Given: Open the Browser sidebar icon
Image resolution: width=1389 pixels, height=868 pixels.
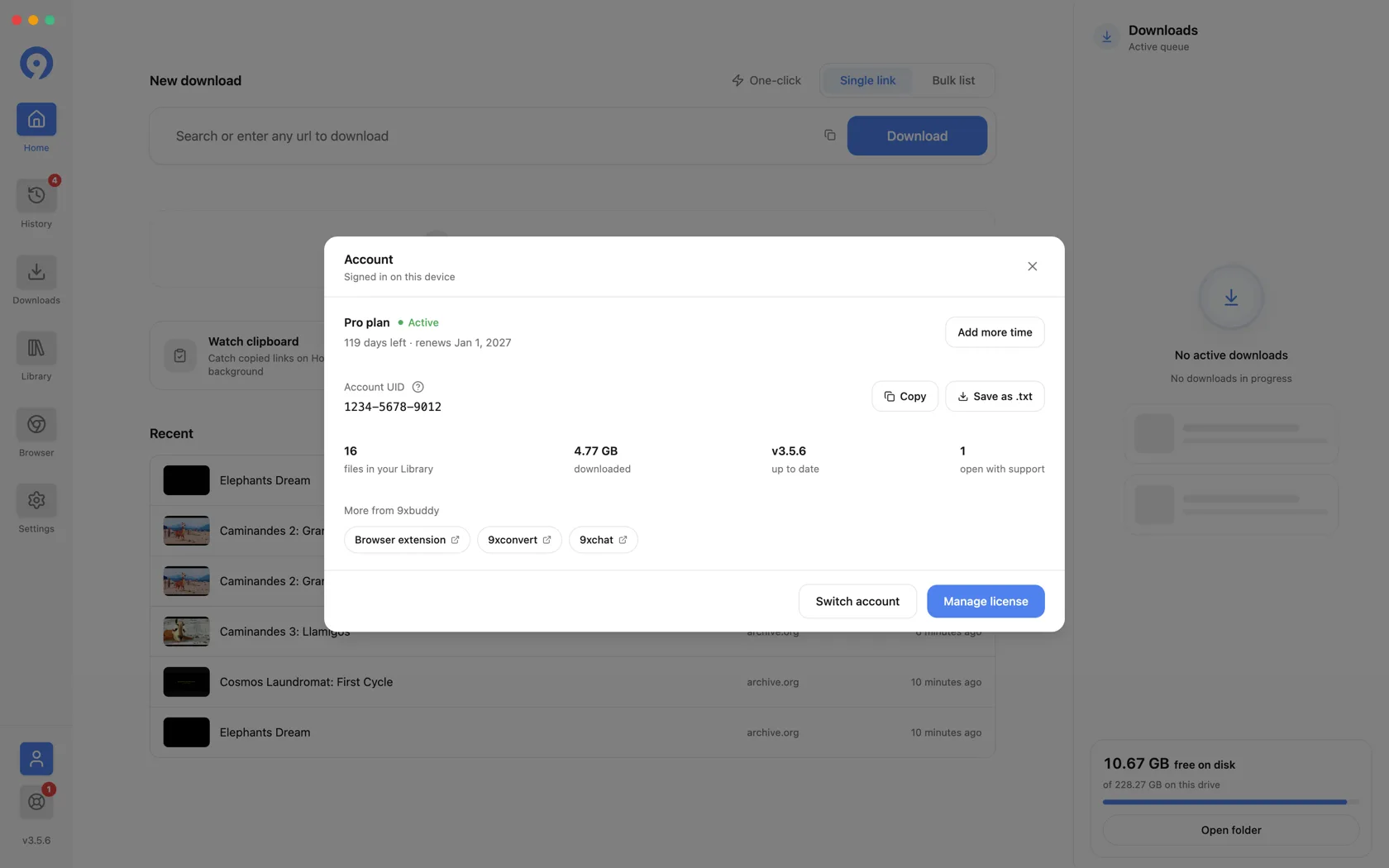Looking at the screenshot, I should pyautogui.click(x=36, y=424).
